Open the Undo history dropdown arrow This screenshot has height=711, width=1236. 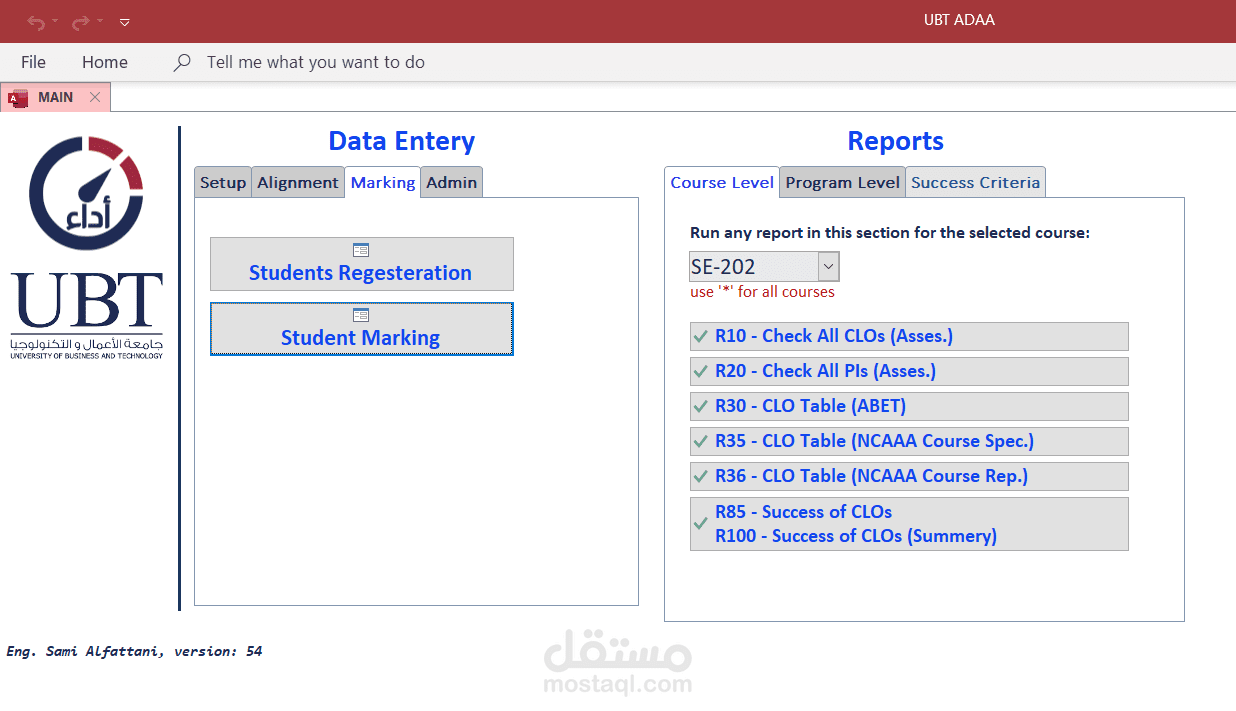(56, 21)
